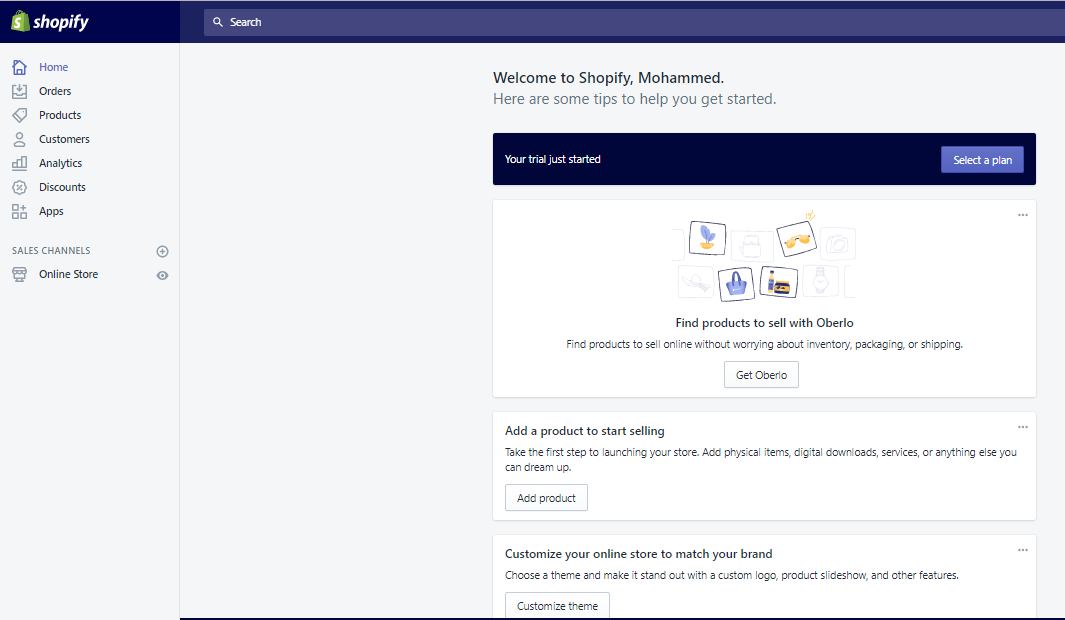Click 'Add a product to start selling' heading
Screen dimensions: 1065x620
click(584, 431)
